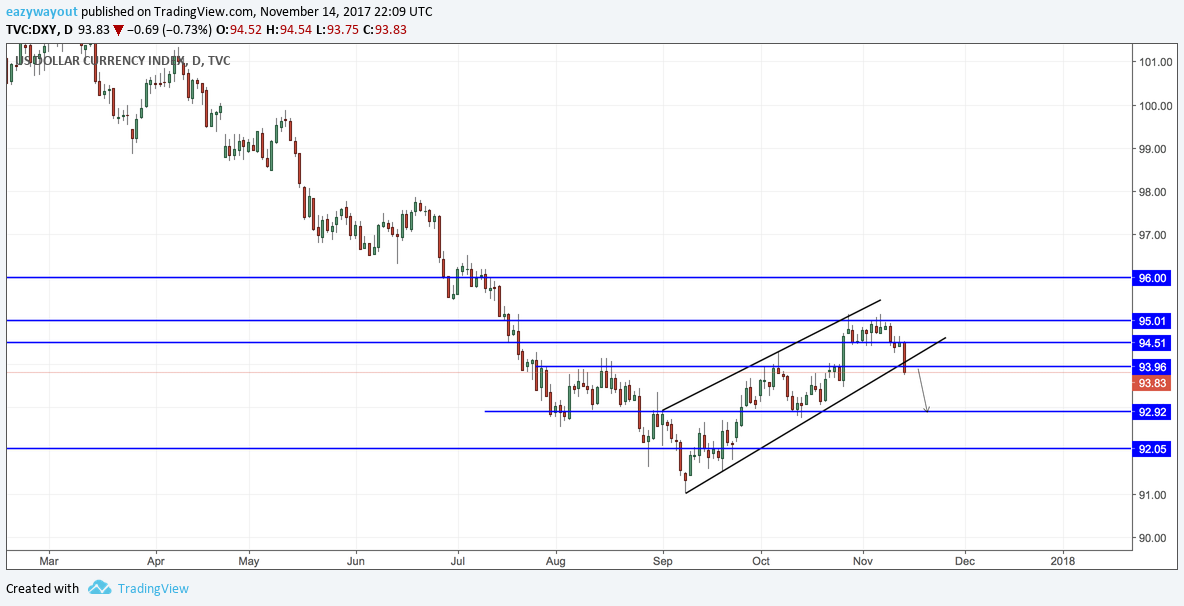Select the 92.92 price level label
The width and height of the screenshot is (1184, 606).
pos(1152,412)
